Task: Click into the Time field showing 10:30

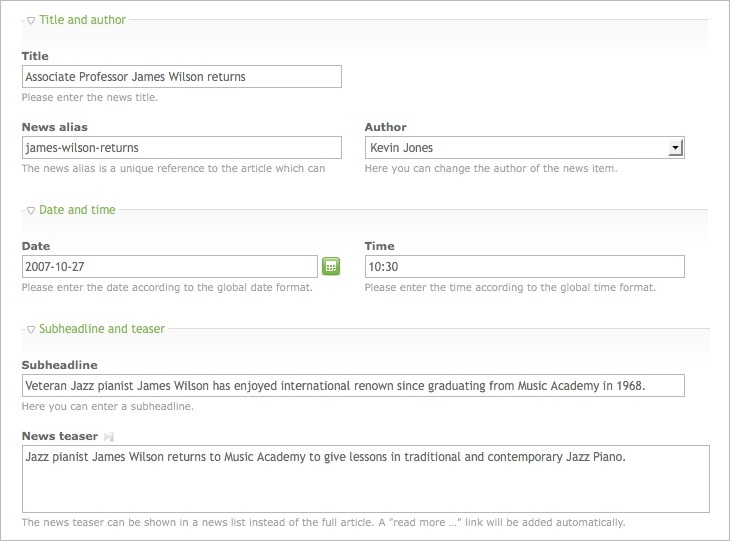Action: (524, 266)
